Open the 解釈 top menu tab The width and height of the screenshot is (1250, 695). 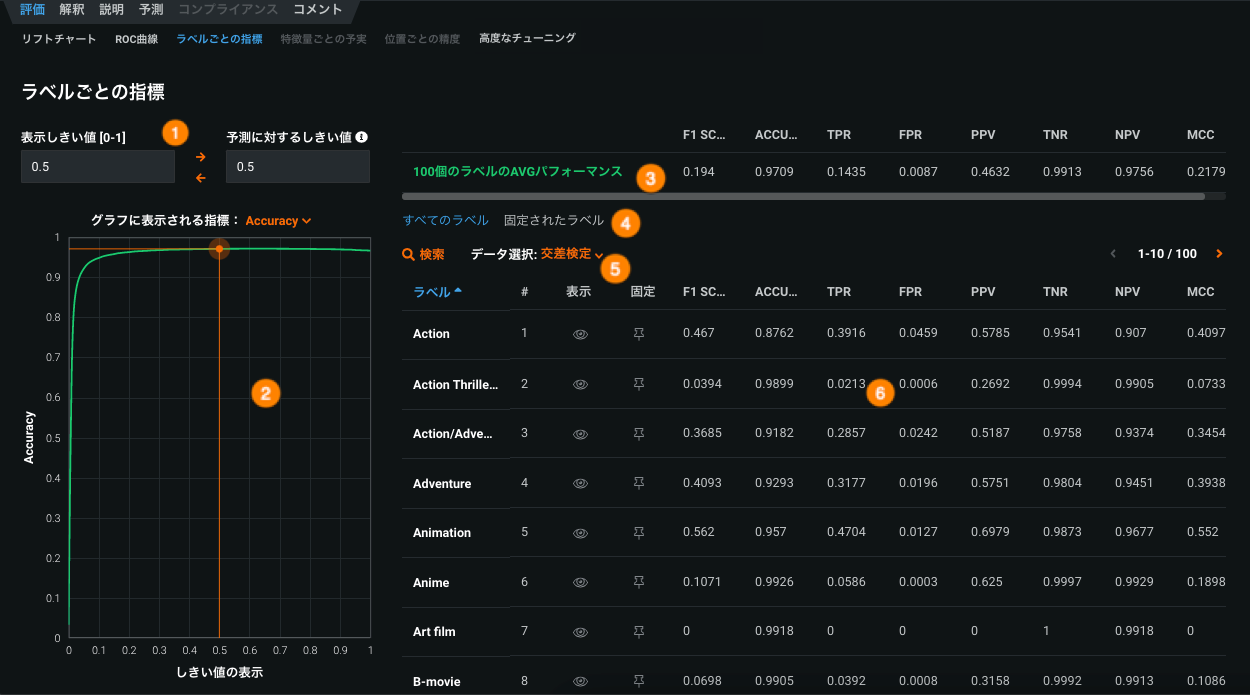click(72, 10)
